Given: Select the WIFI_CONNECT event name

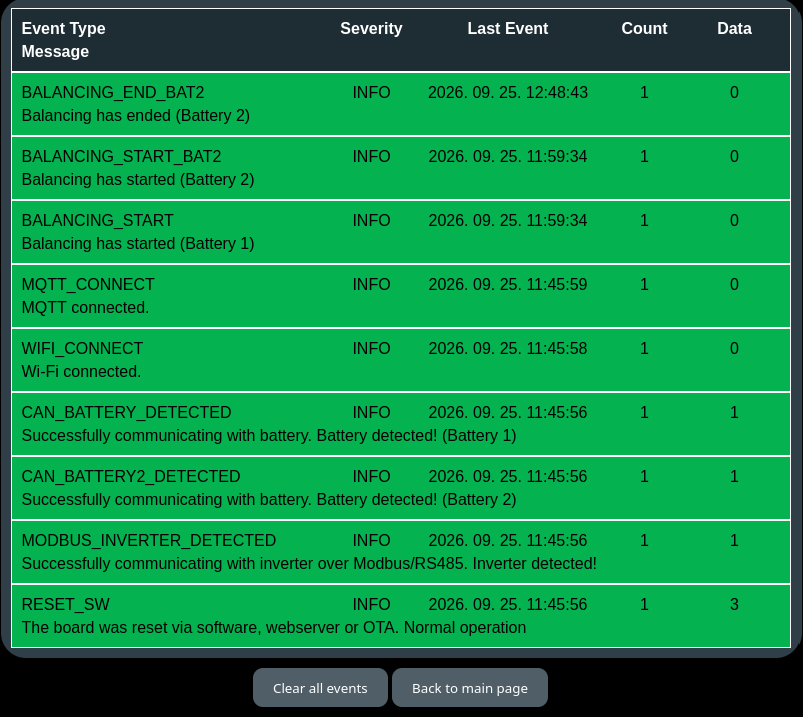Looking at the screenshot, I should [82, 348].
